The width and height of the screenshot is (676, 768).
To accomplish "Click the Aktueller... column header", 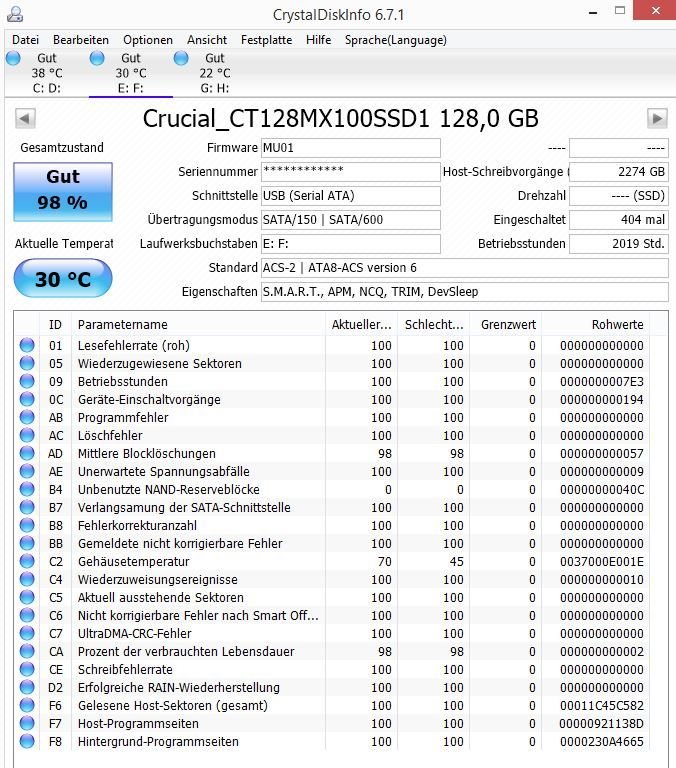I will pos(361,325).
